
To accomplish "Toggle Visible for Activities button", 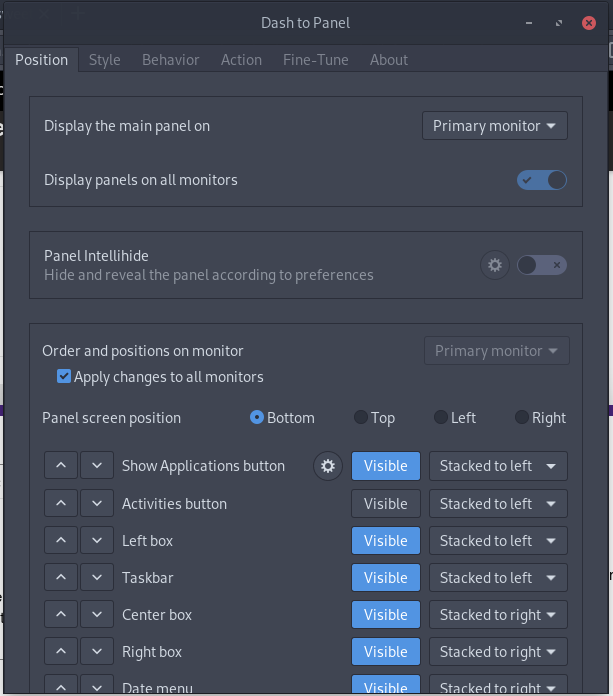I will [x=386, y=503].
